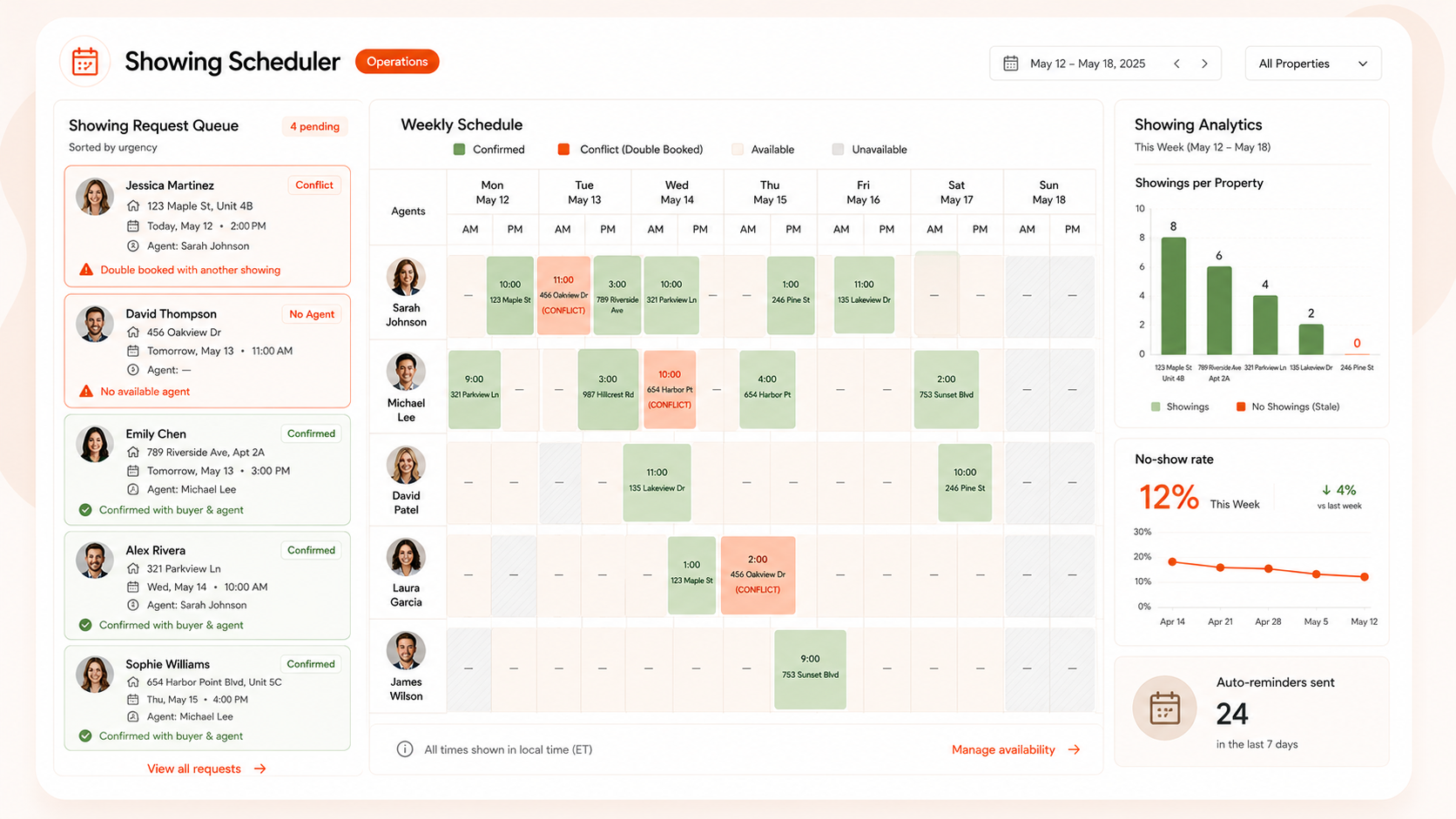The height and width of the screenshot is (819, 1456).
Task: Click the Conflict tag on Jessica Martinez's request
Action: tap(314, 185)
